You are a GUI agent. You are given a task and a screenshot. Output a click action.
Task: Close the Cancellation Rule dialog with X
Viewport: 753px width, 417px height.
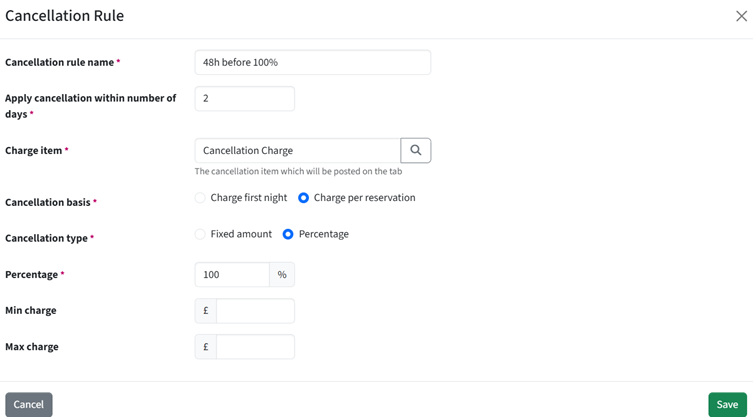coord(741,16)
